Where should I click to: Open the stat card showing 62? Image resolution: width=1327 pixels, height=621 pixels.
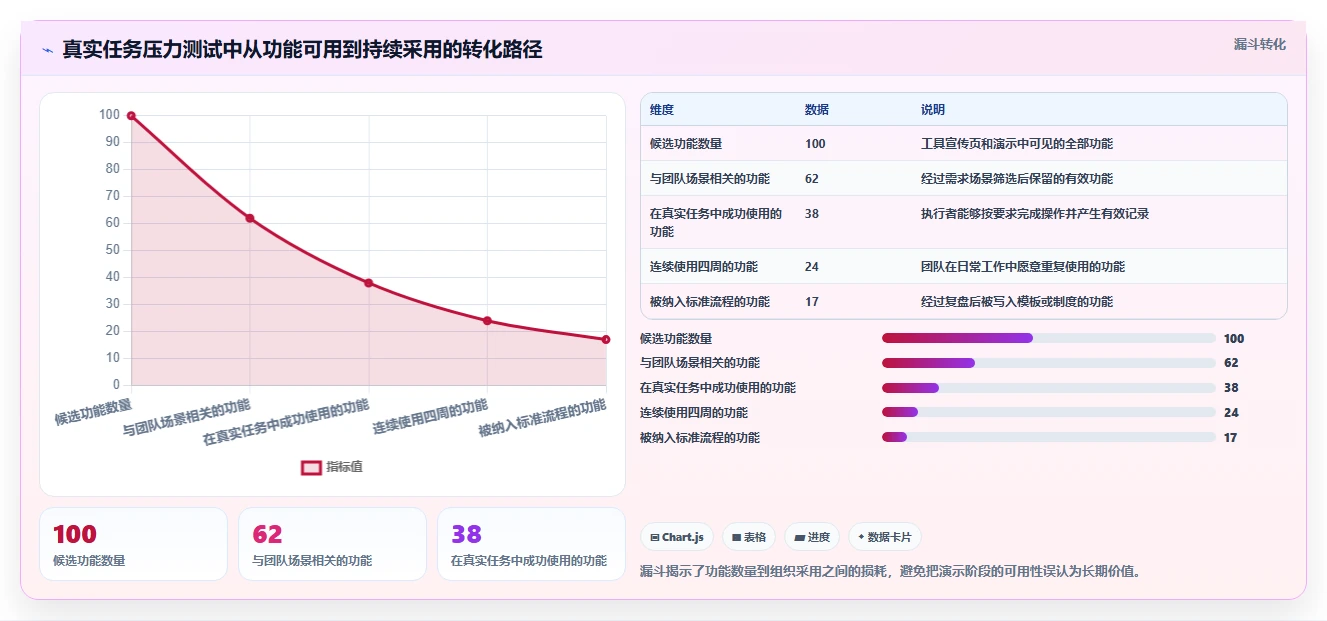(332, 544)
